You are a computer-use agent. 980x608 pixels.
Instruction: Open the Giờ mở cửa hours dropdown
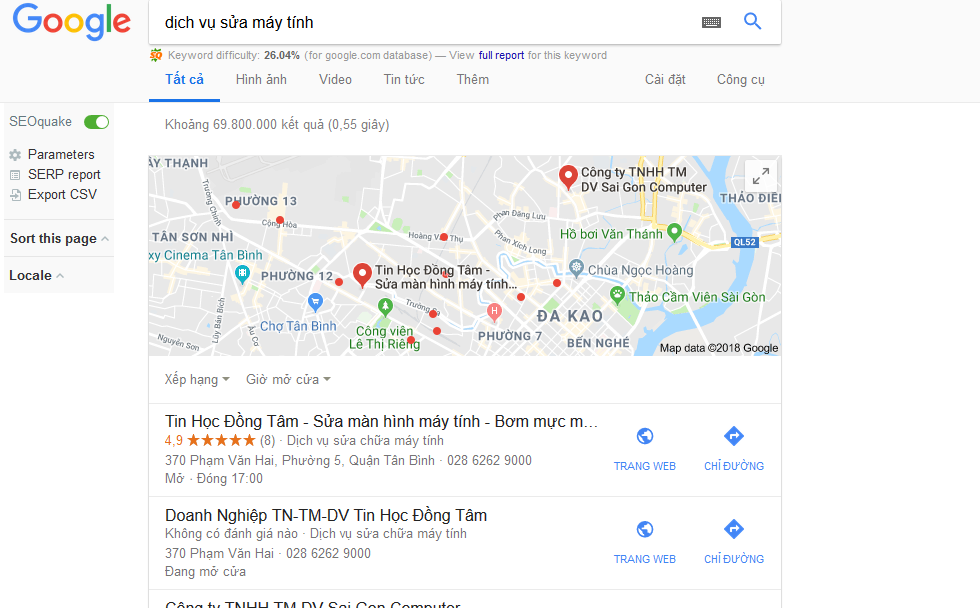tap(288, 379)
